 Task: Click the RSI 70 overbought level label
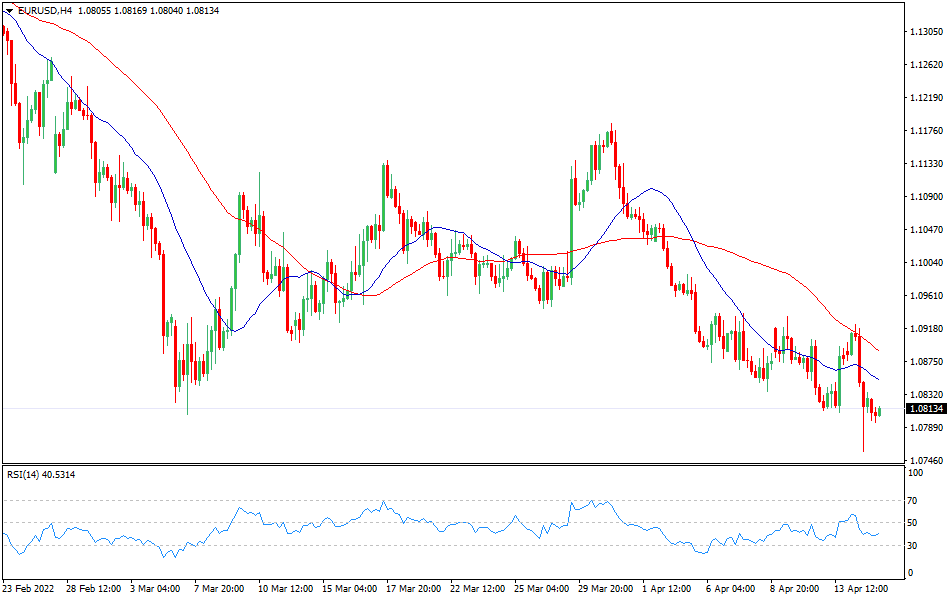[x=913, y=500]
